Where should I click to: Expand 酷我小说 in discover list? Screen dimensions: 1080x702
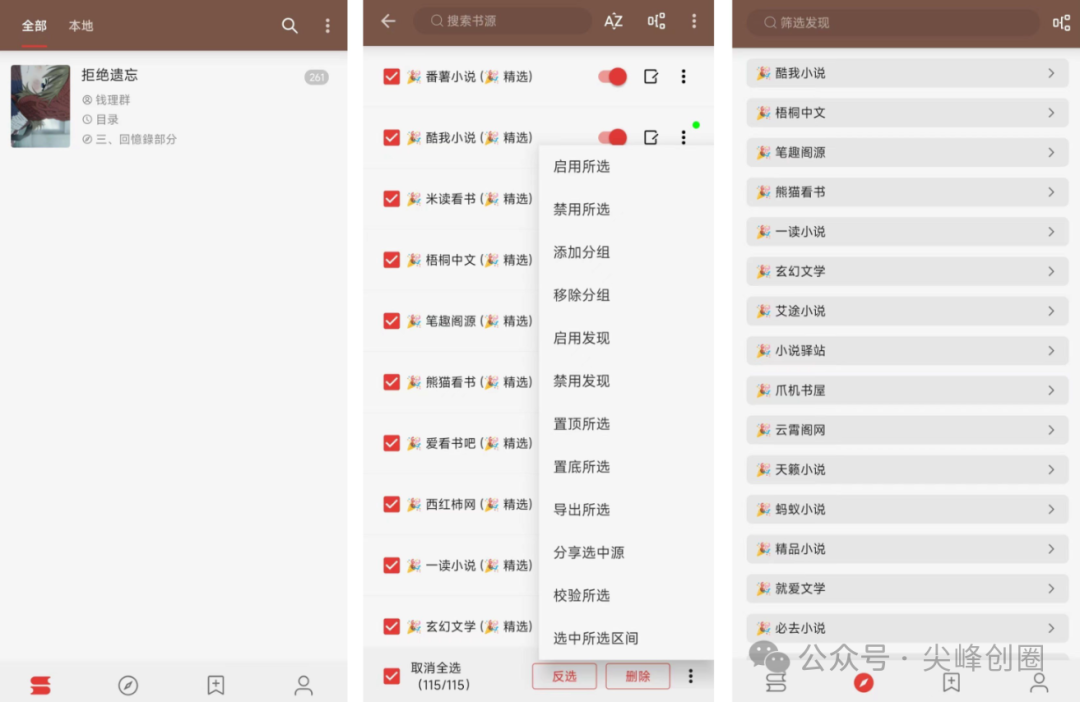pyautogui.click(x=907, y=73)
